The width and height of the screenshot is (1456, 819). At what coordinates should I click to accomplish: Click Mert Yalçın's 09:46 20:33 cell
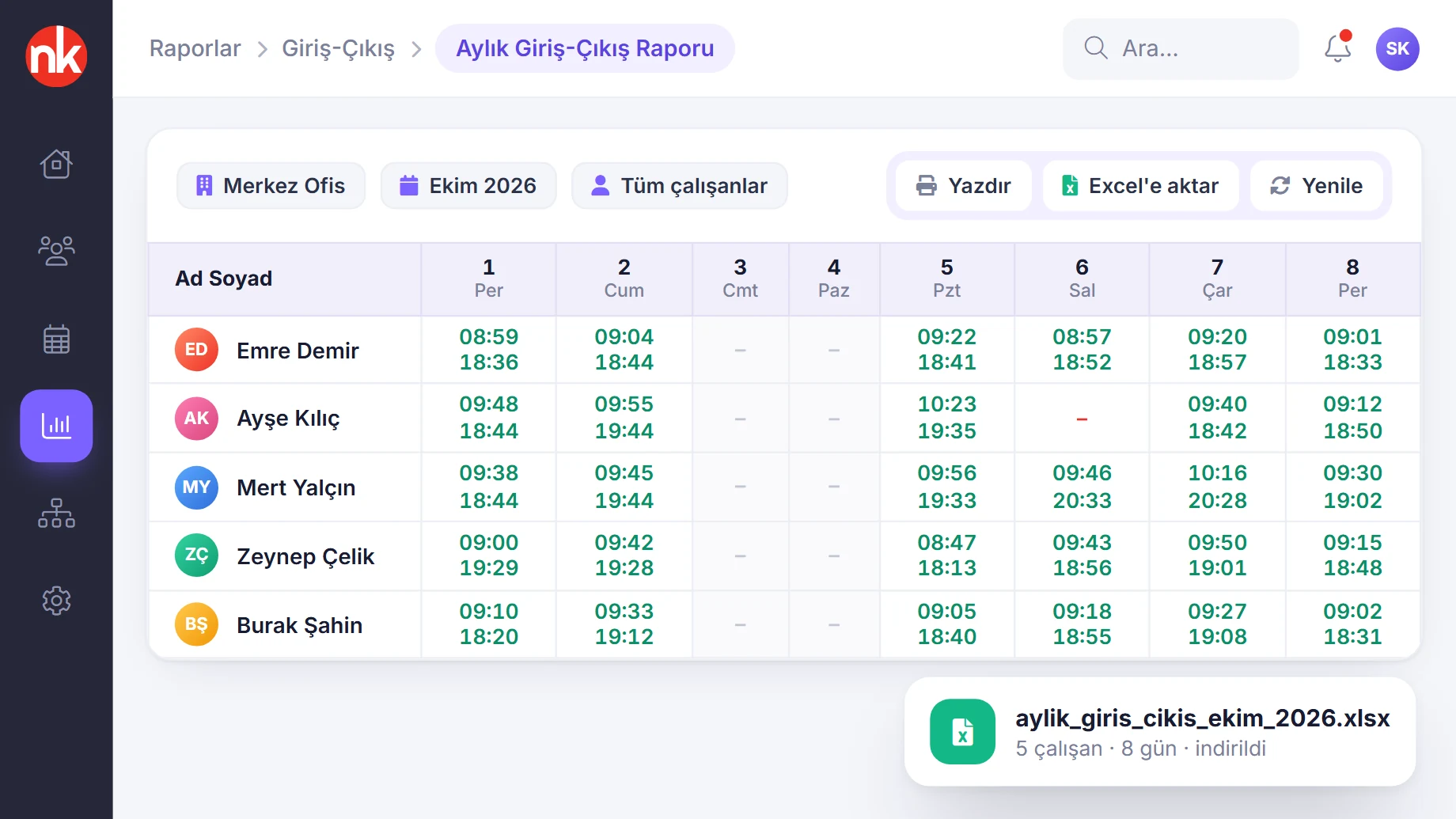click(1083, 487)
